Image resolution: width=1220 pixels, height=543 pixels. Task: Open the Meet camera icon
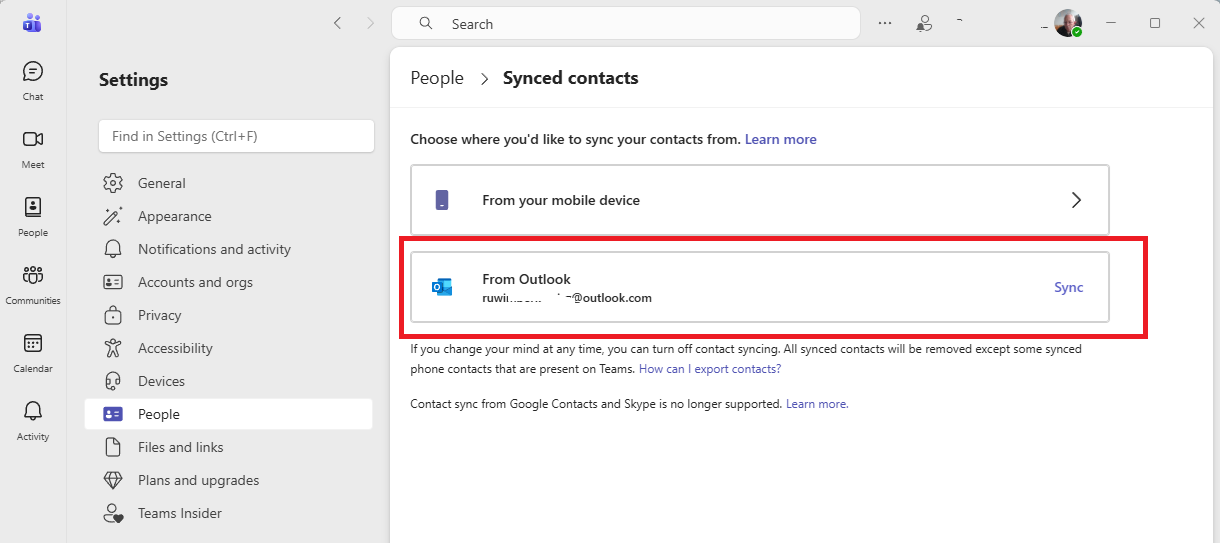pos(33,147)
